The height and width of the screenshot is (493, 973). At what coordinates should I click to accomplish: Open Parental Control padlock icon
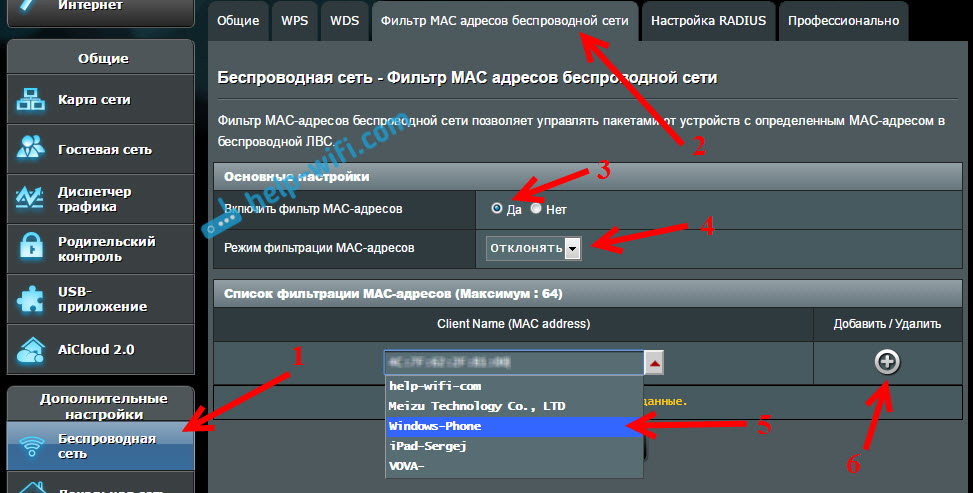coord(31,249)
